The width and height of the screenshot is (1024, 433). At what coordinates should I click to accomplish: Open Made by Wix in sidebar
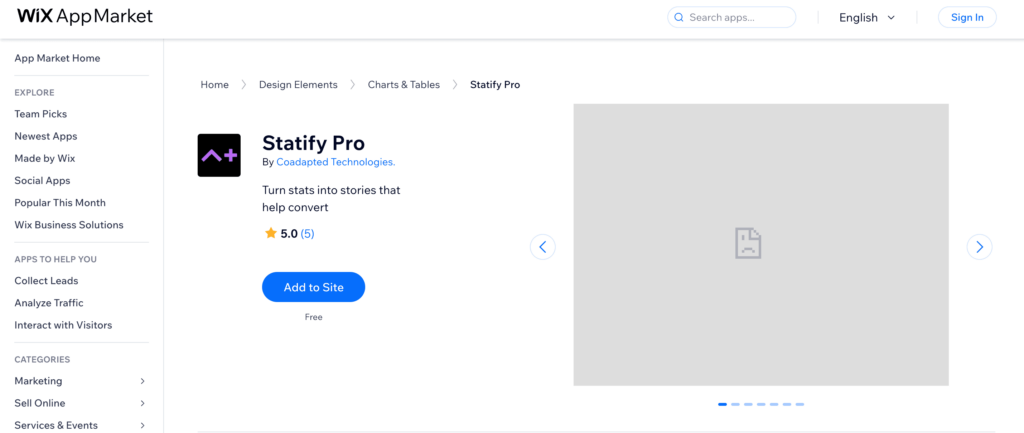point(45,158)
